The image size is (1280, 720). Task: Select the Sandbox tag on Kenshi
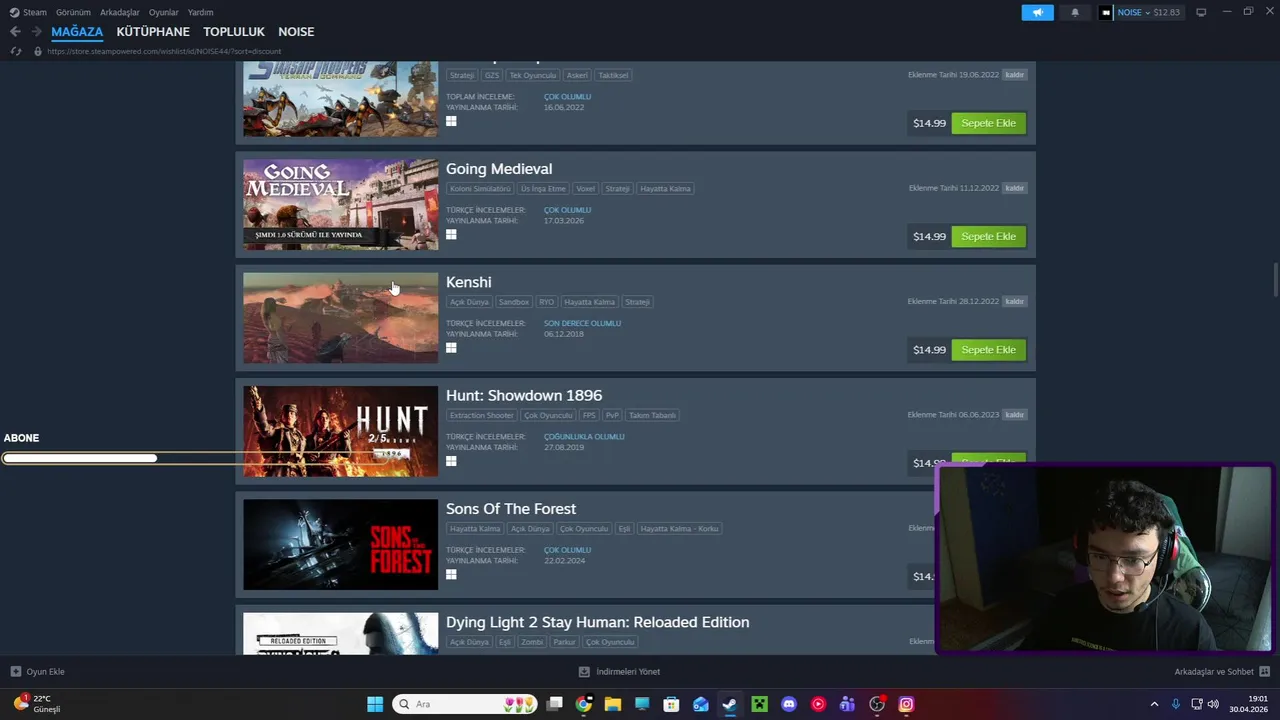pyautogui.click(x=514, y=302)
